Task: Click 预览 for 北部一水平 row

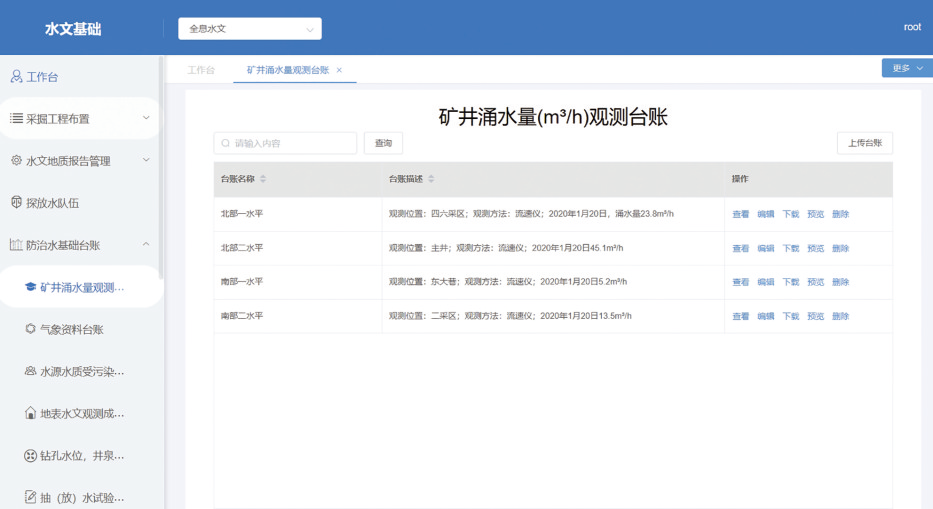Action: point(815,214)
